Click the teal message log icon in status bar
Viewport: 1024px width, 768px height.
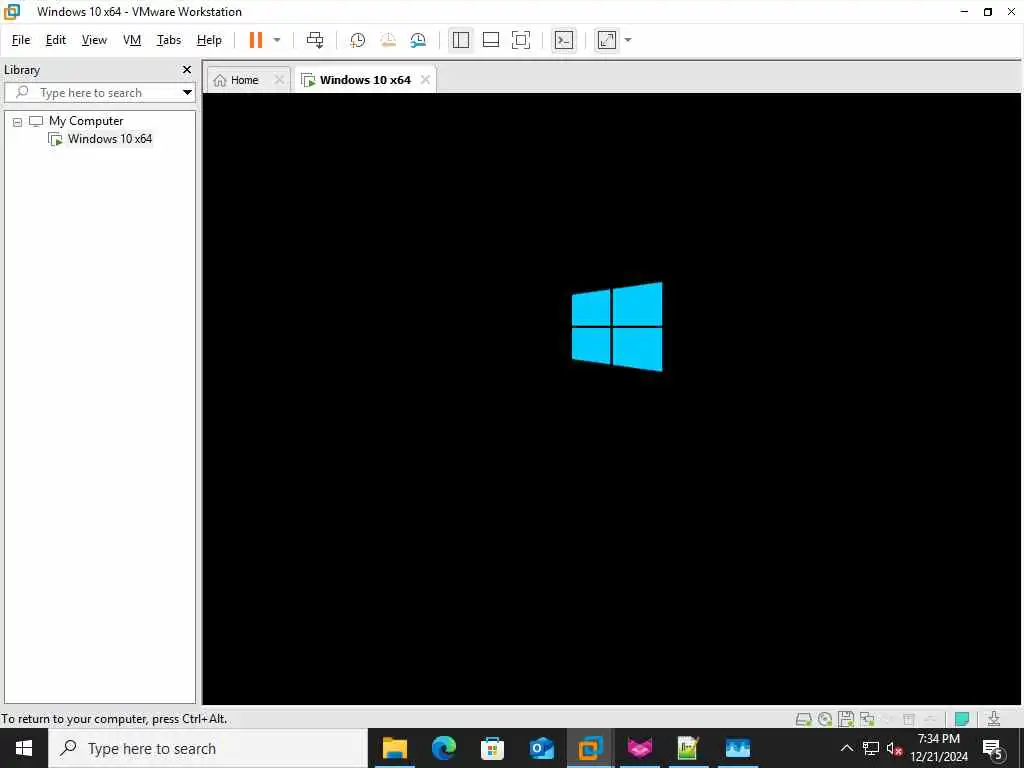pyautogui.click(x=962, y=719)
